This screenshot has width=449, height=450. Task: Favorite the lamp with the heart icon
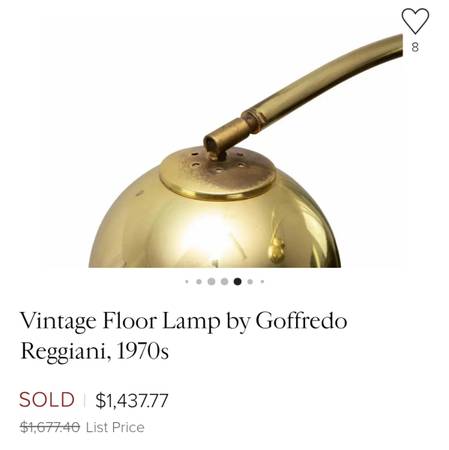[415, 21]
